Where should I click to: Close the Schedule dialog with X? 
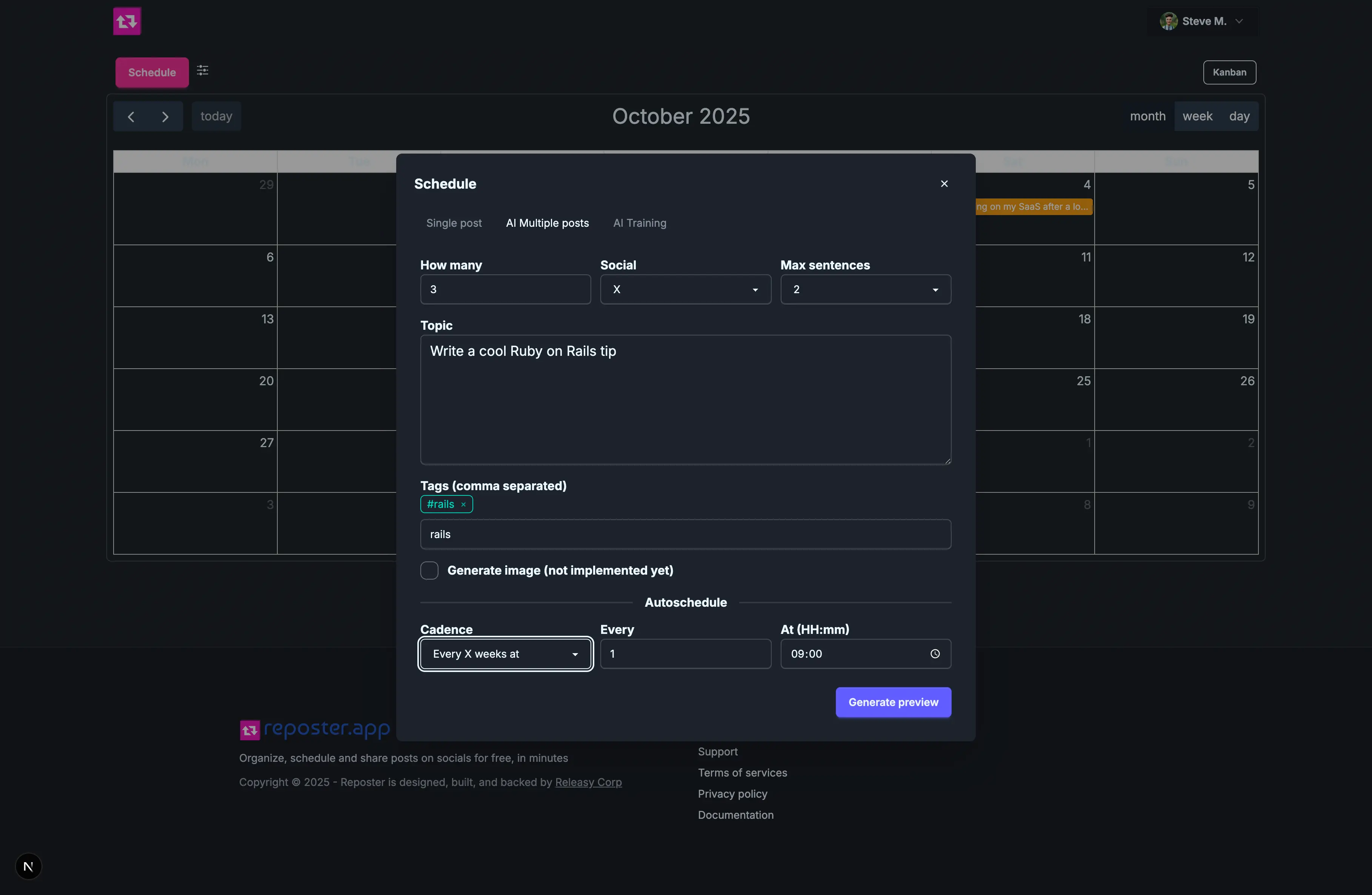[x=944, y=184]
